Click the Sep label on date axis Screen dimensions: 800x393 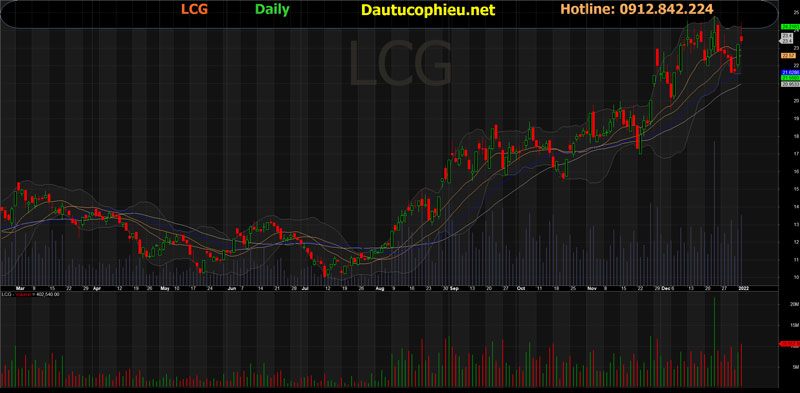[455, 288]
